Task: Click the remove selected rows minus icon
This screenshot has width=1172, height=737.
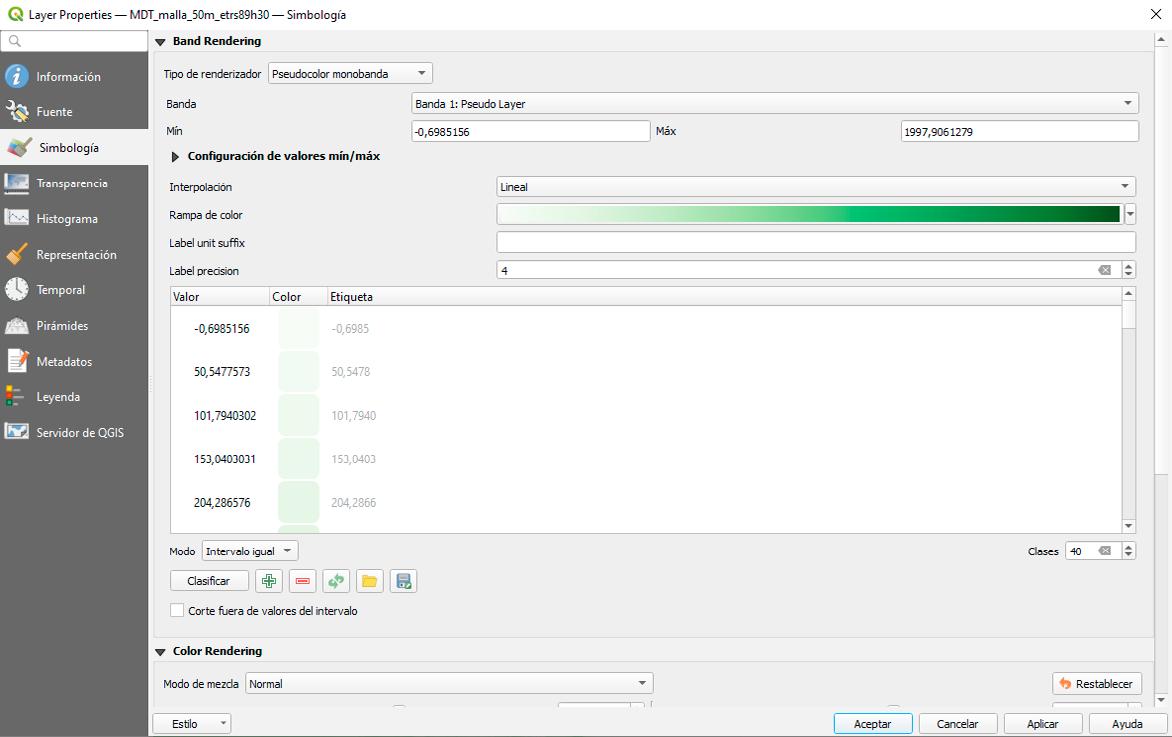Action: coord(303,581)
